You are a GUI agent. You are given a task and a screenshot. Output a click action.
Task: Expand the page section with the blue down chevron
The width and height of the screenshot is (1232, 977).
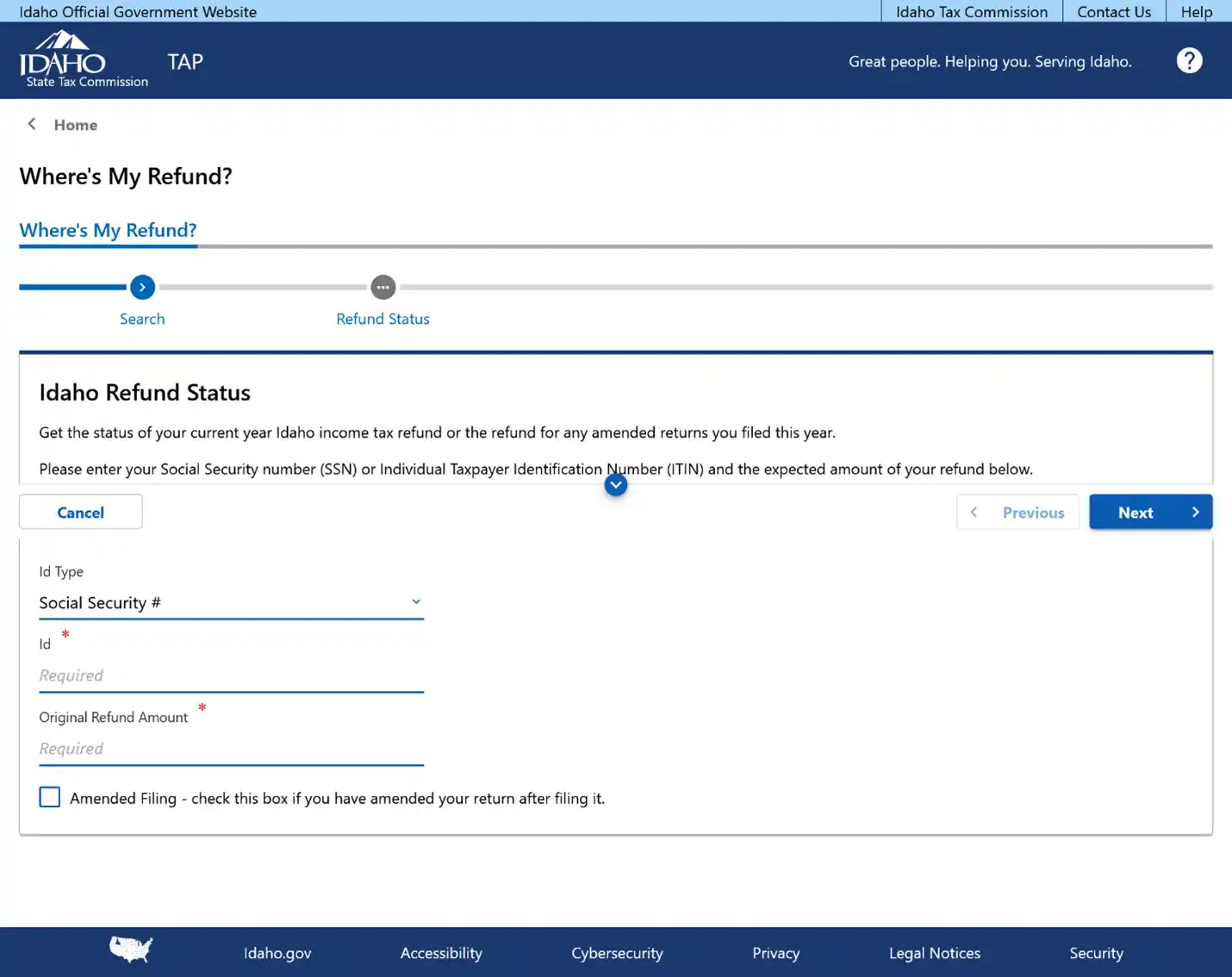pyautogui.click(x=615, y=484)
